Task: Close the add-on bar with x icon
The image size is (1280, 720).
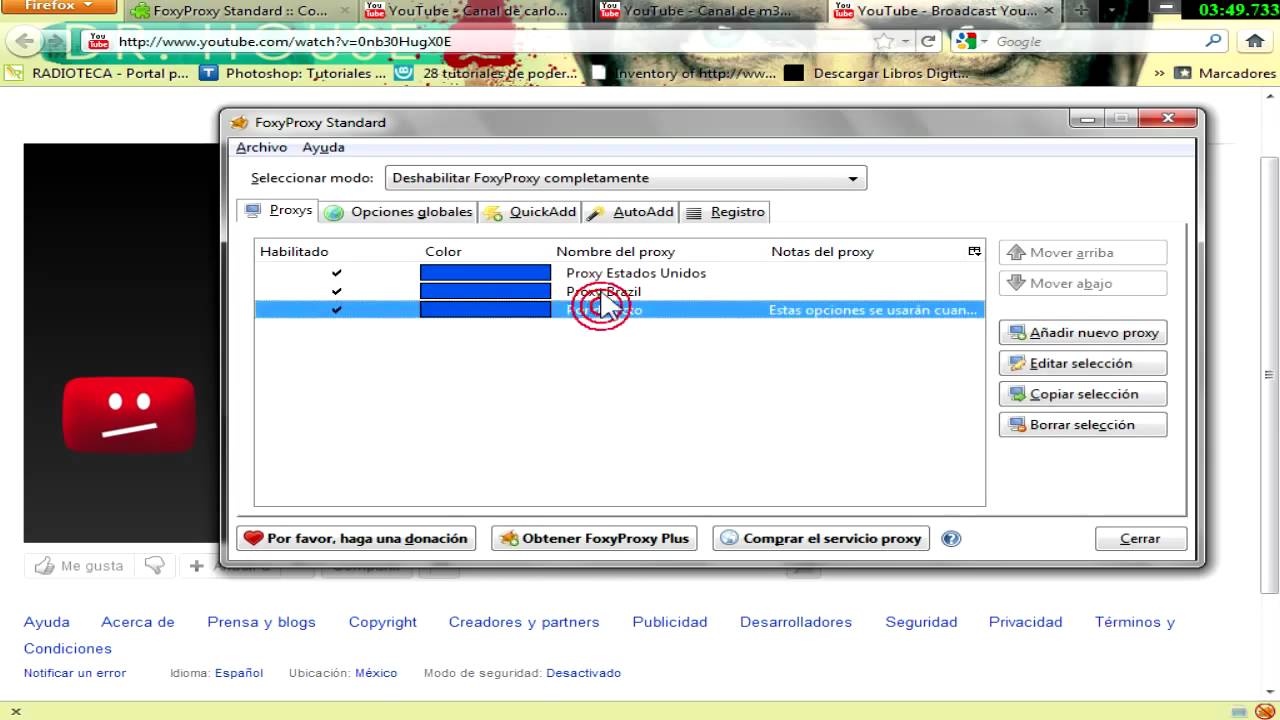Action: pyautogui.click(x=15, y=711)
